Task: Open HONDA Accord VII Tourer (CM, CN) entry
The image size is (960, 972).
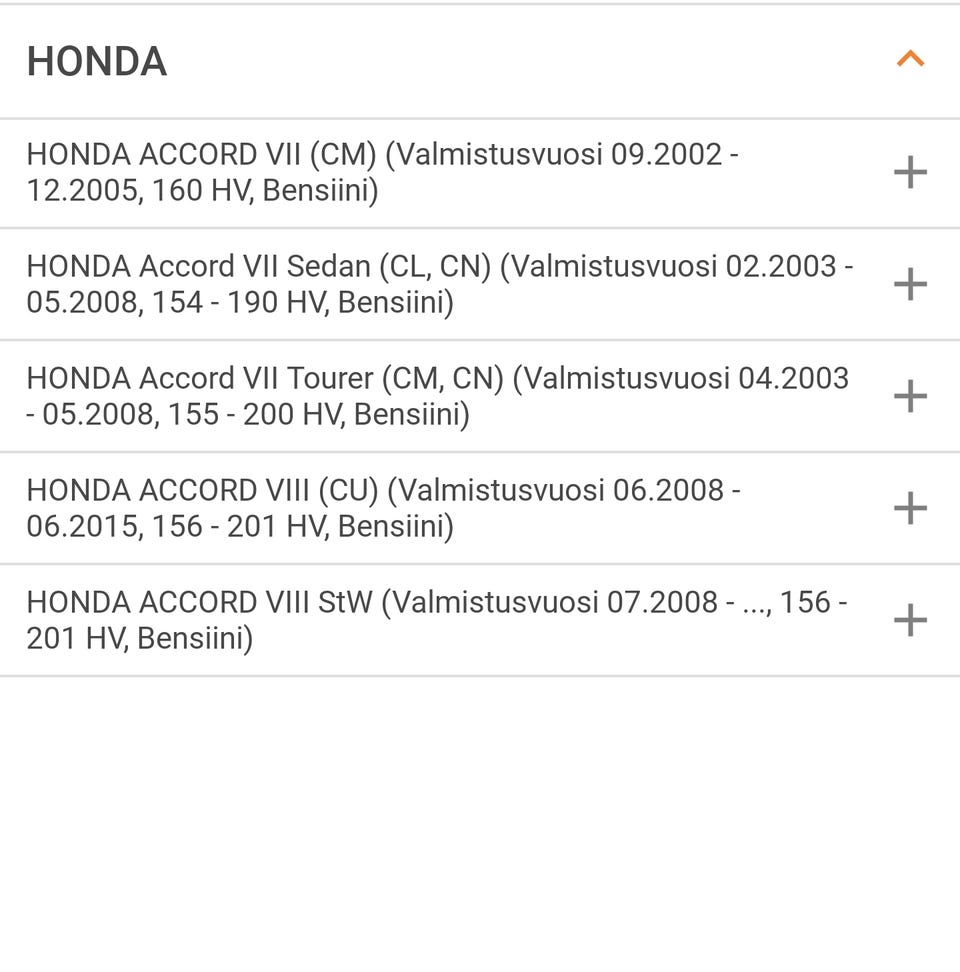Action: pyautogui.click(x=268, y=379)
